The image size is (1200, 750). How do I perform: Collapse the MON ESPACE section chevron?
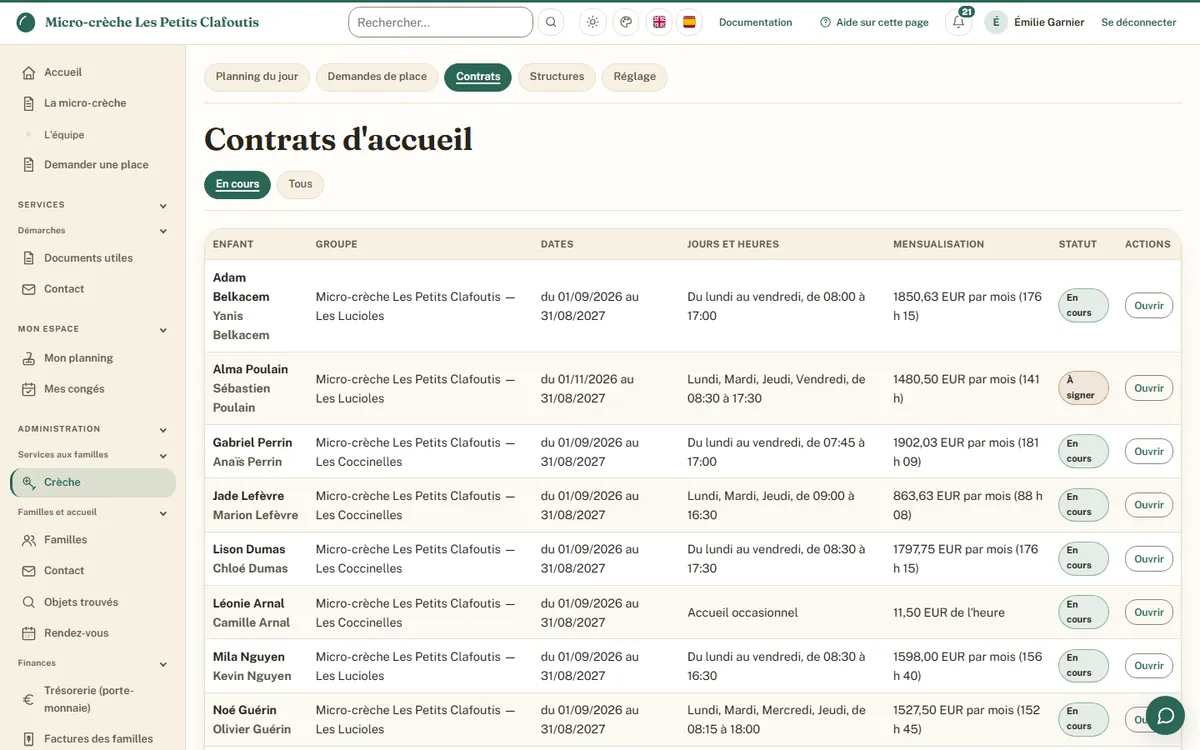click(163, 330)
